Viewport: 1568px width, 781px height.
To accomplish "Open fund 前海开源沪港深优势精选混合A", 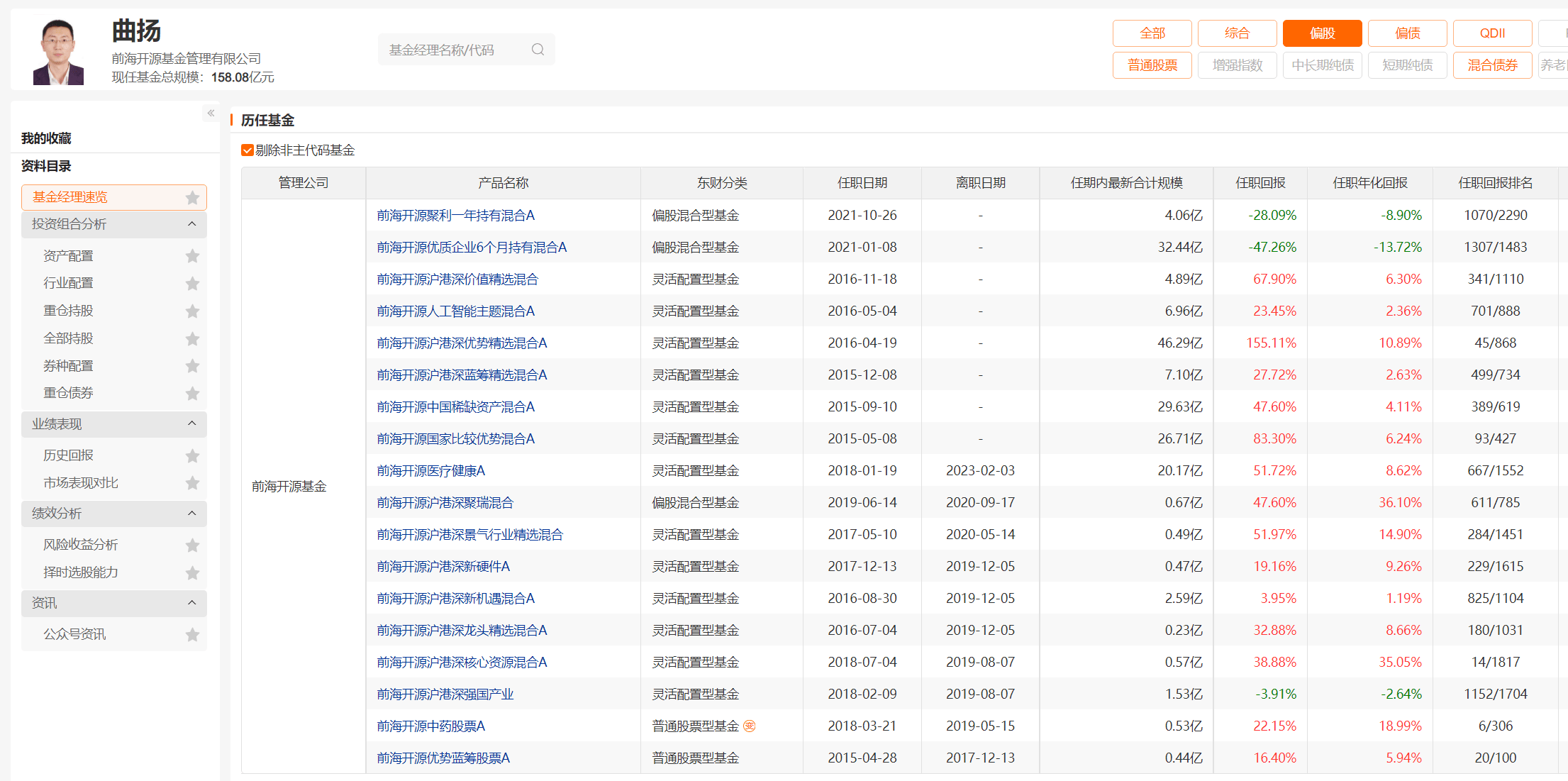I will (462, 343).
